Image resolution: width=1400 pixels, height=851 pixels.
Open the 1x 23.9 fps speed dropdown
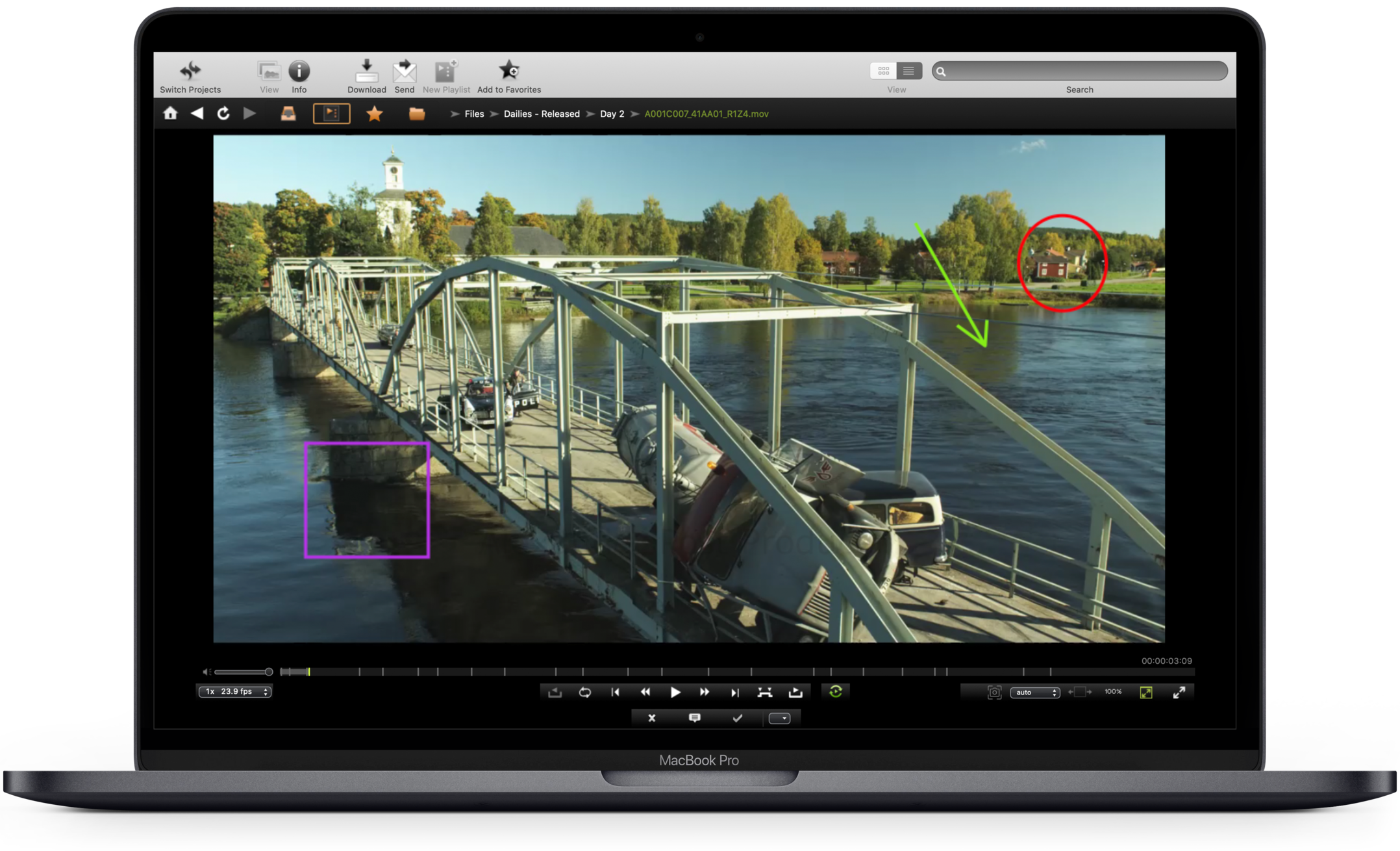pos(234,692)
